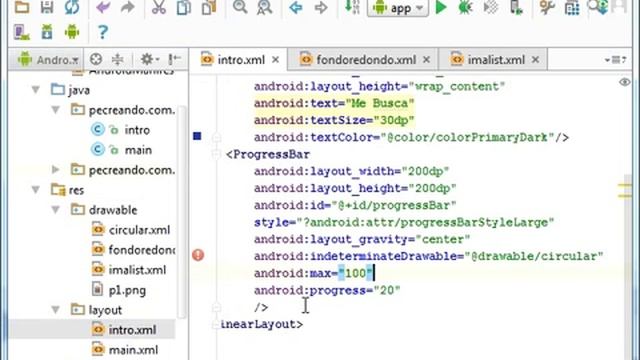This screenshot has width=640, height=360.
Task: Navigate Forward with the right arrow icon
Action: [x=321, y=7]
